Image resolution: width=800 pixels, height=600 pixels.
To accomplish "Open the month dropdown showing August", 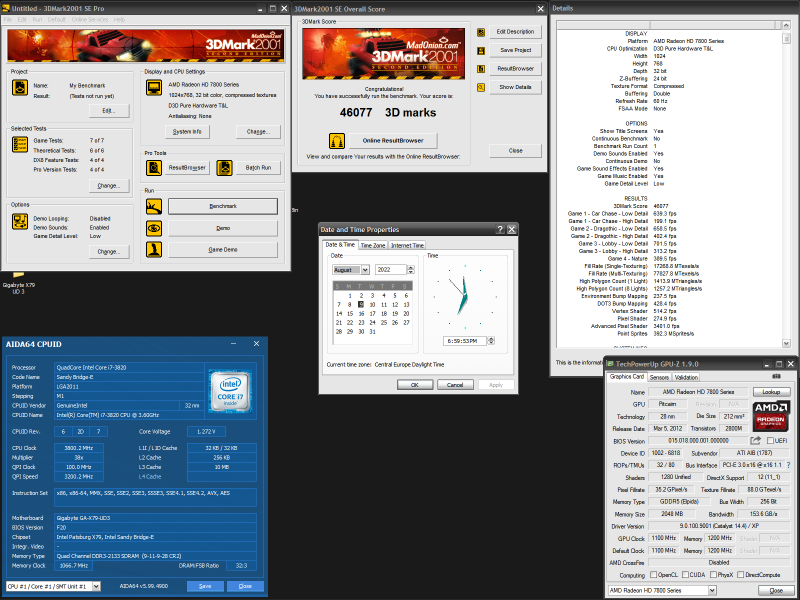I will 365,269.
